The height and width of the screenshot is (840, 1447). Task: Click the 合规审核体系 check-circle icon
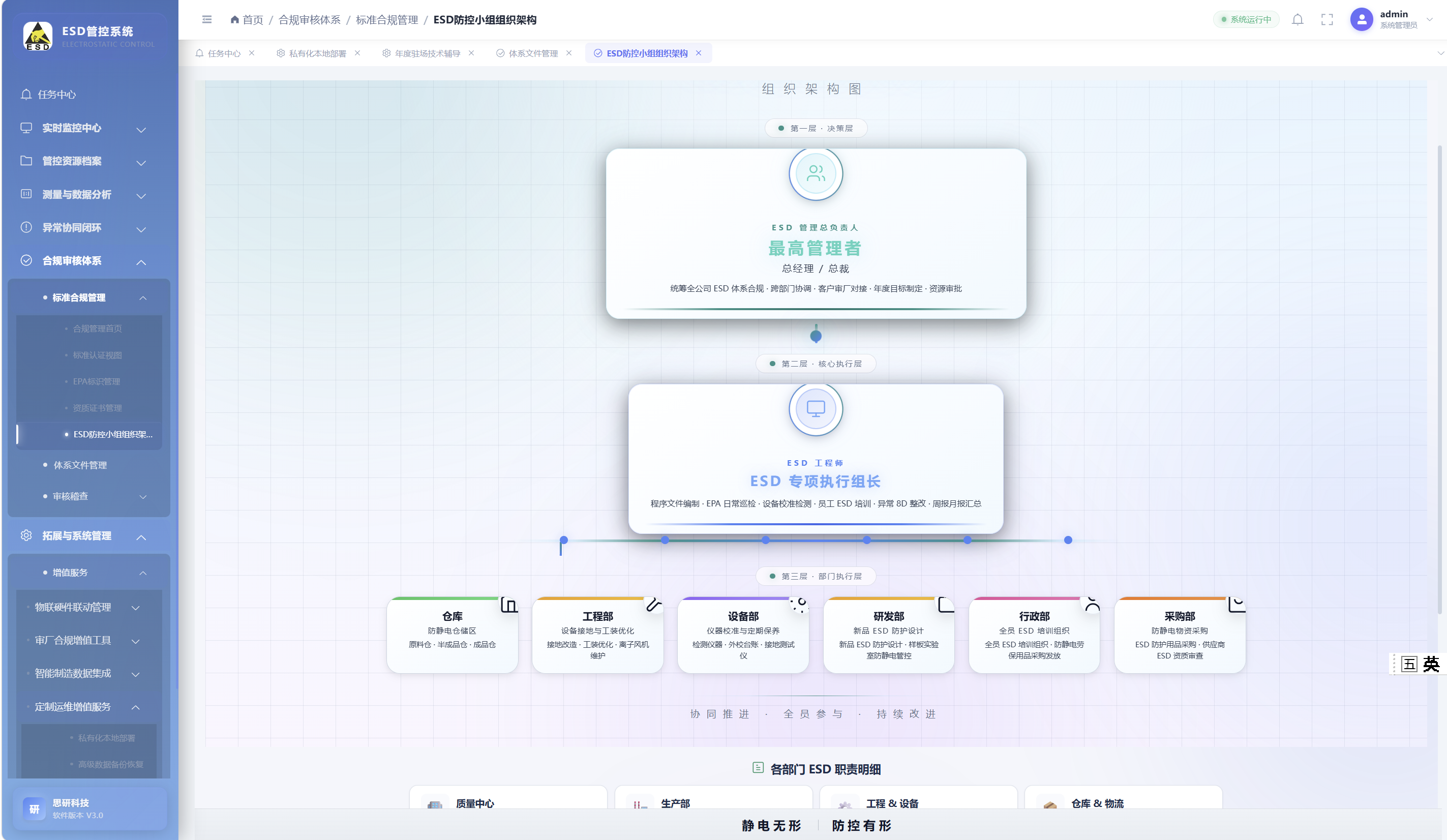point(26,260)
